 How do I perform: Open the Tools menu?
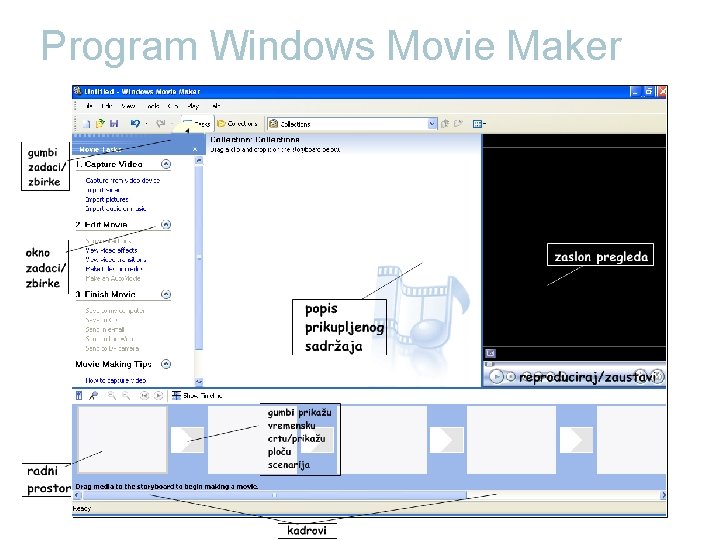tap(153, 106)
